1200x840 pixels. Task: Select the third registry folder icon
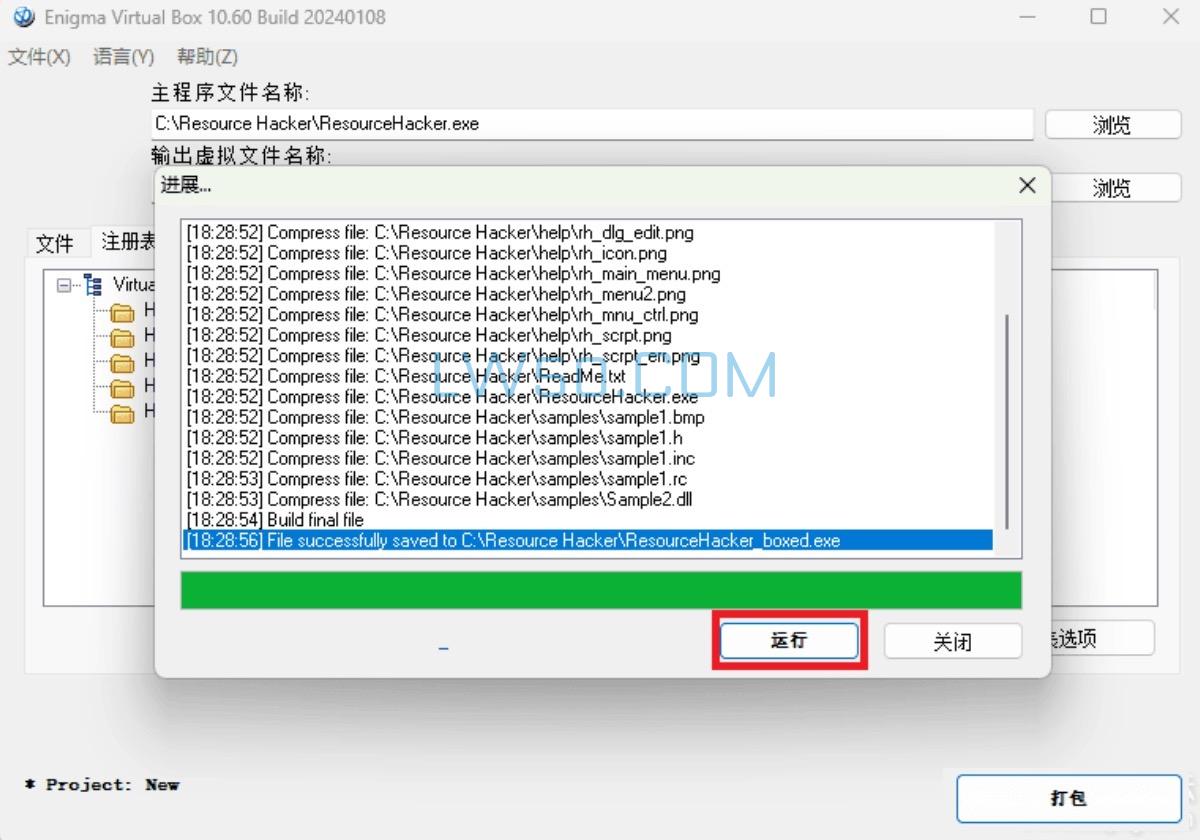(122, 362)
